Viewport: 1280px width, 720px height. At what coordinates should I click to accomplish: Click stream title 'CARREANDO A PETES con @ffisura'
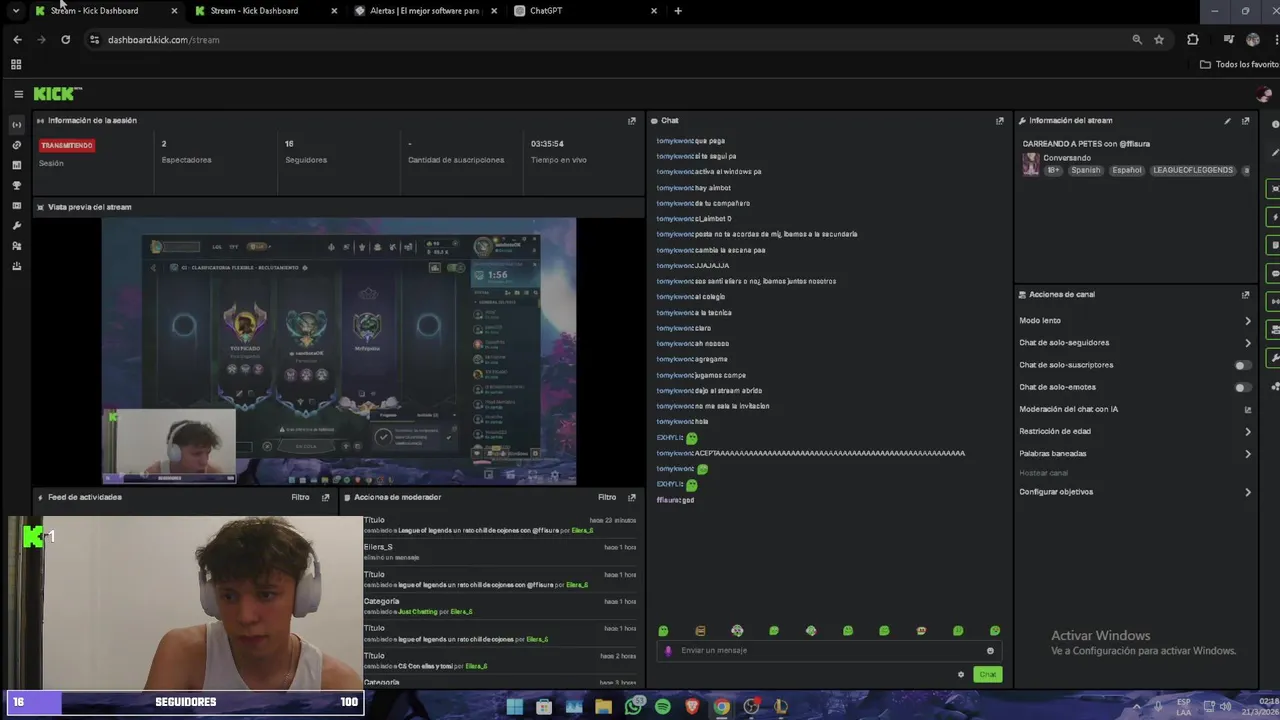(1086, 144)
